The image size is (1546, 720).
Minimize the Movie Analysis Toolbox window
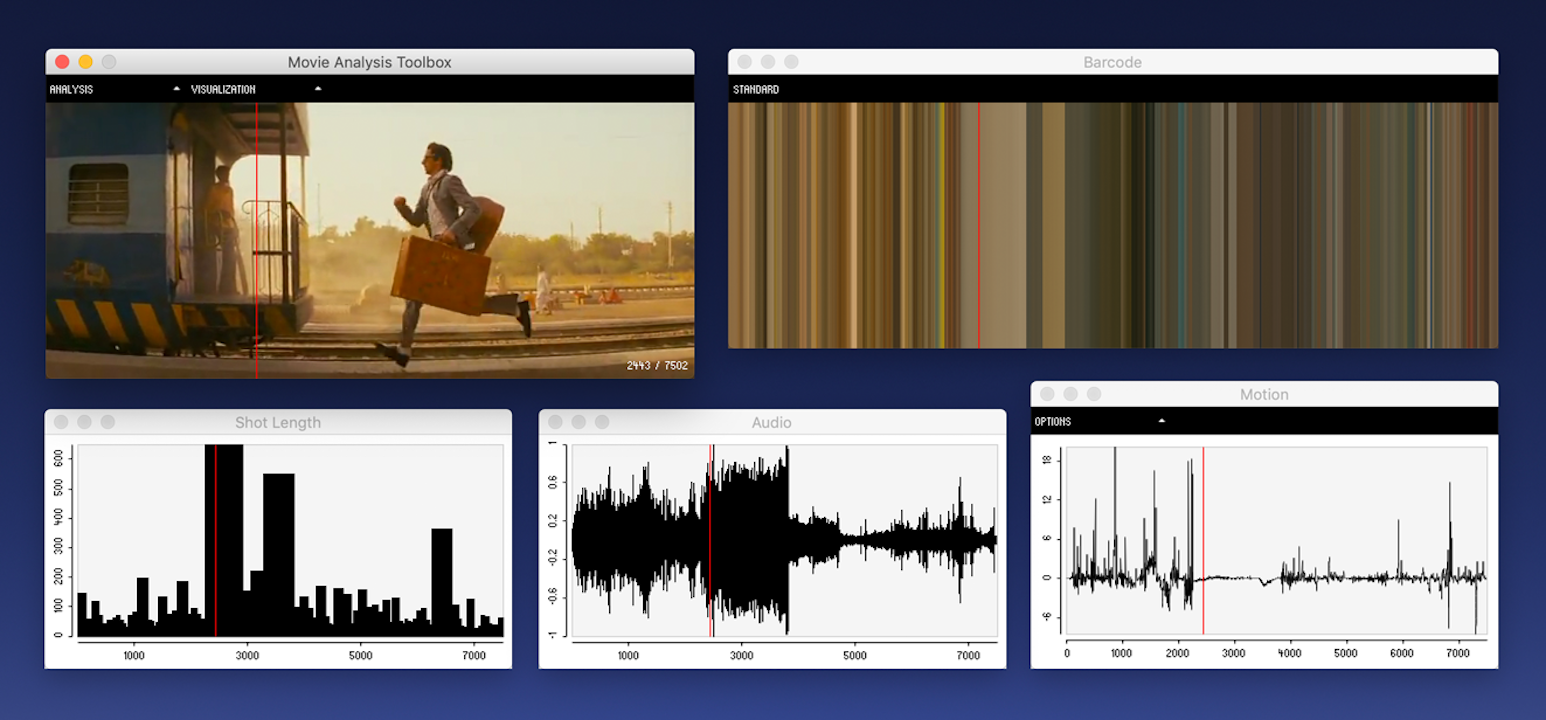pos(85,62)
